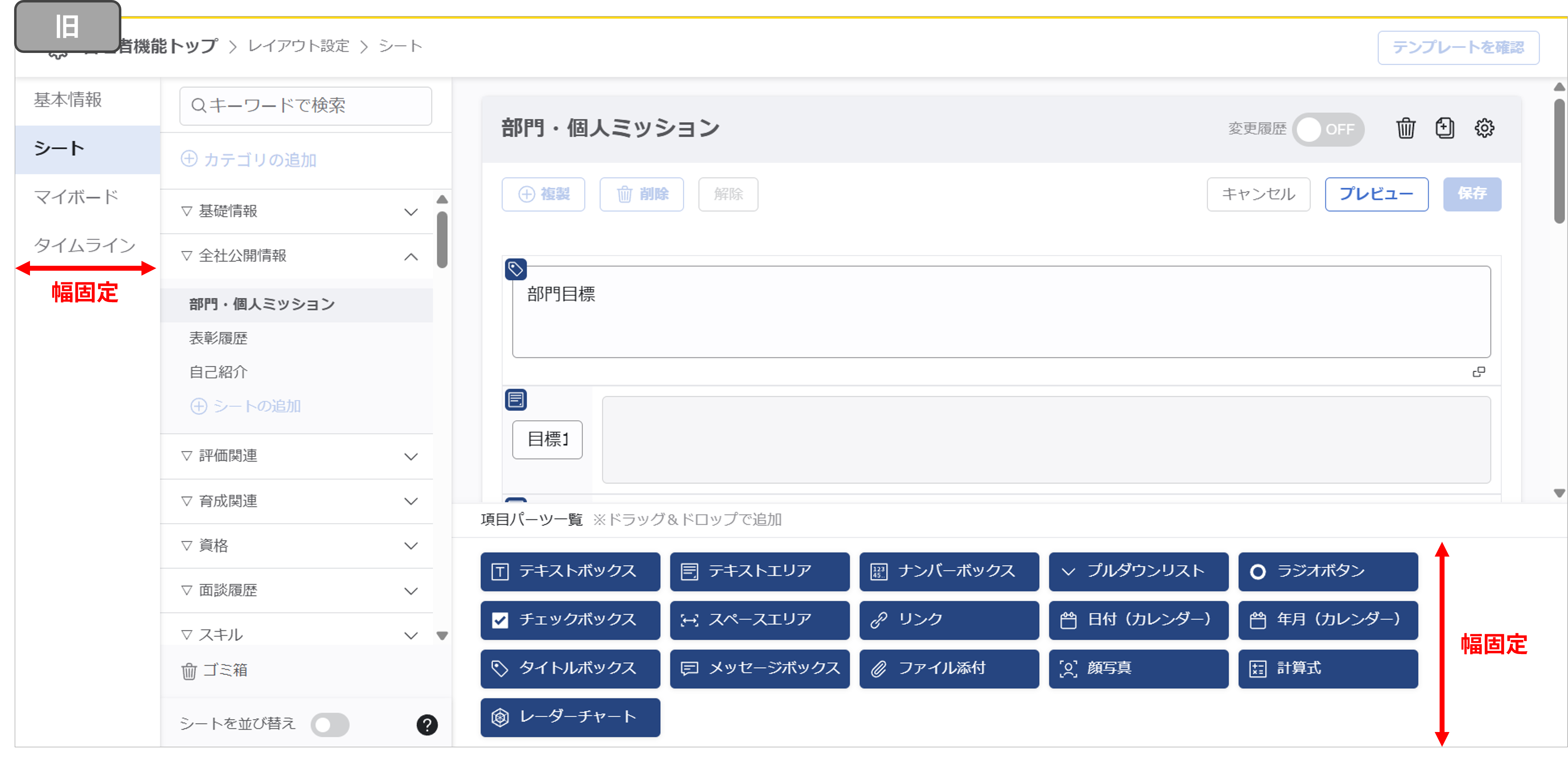Click カテゴリの追加 link
This screenshot has height=762, width=1568.
pos(249,160)
